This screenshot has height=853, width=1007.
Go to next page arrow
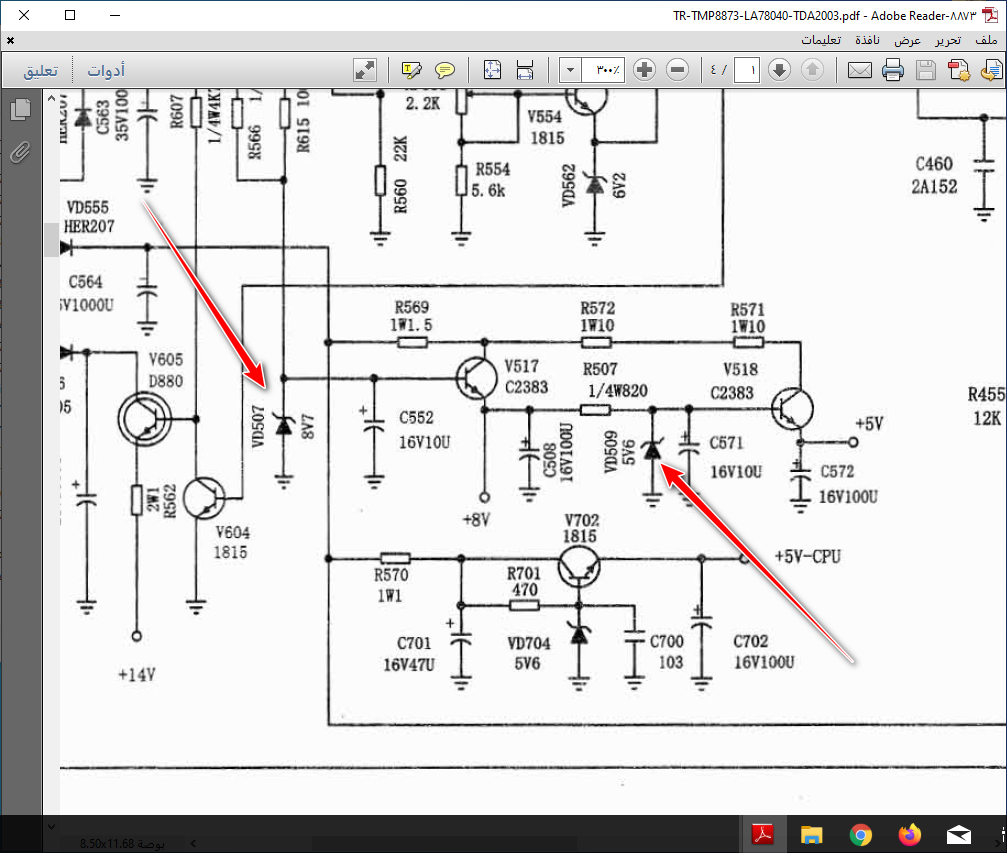(x=779, y=69)
